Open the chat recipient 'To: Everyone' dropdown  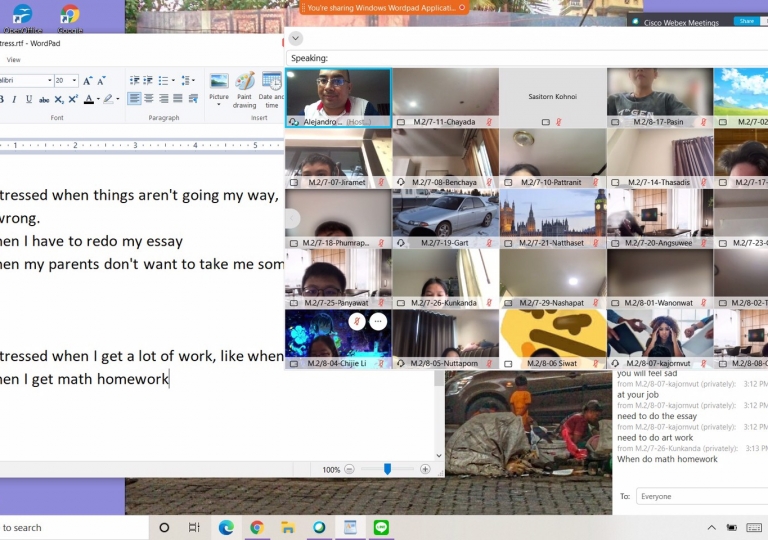[x=701, y=496]
